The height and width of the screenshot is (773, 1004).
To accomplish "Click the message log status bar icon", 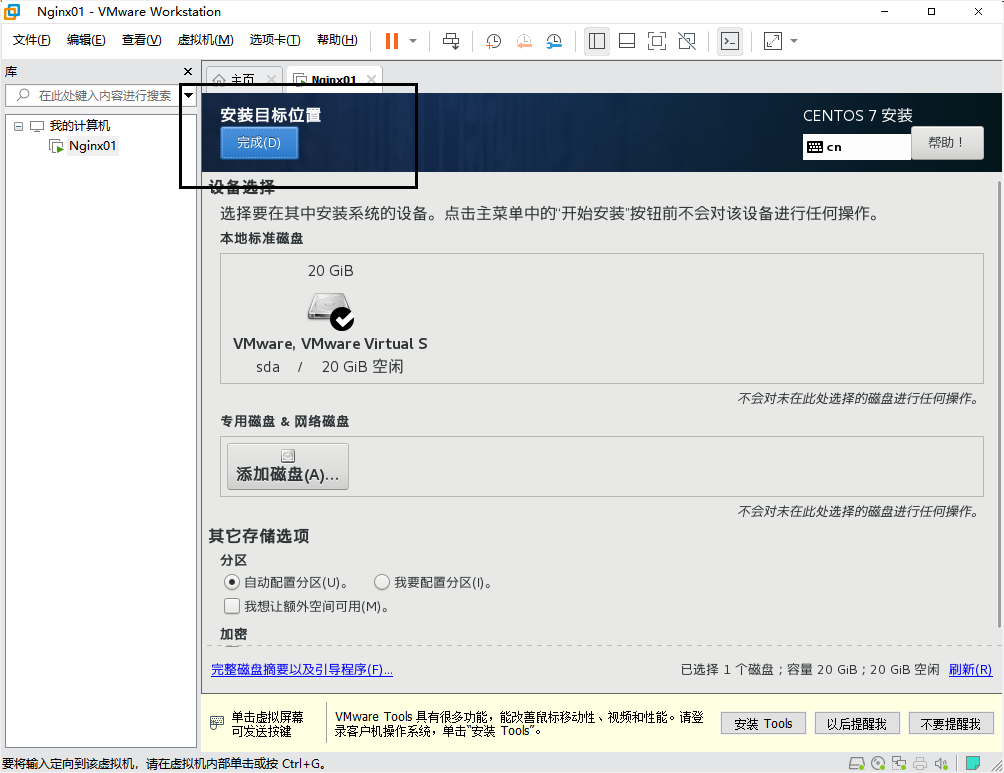I will coord(973,763).
